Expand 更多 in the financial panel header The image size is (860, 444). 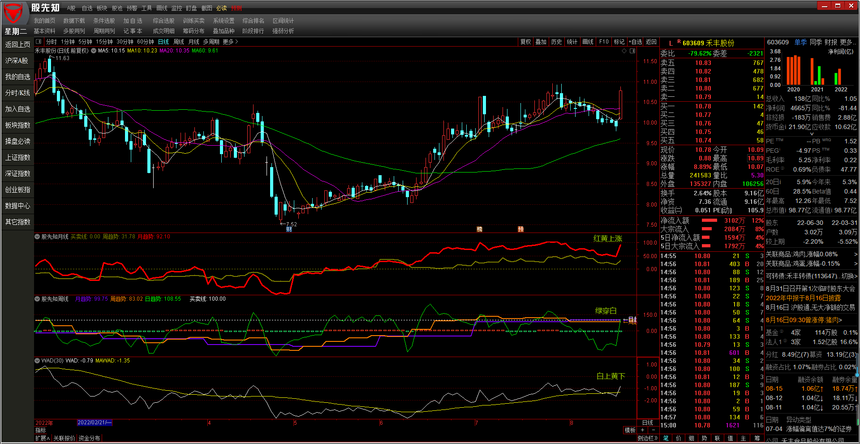coord(848,42)
